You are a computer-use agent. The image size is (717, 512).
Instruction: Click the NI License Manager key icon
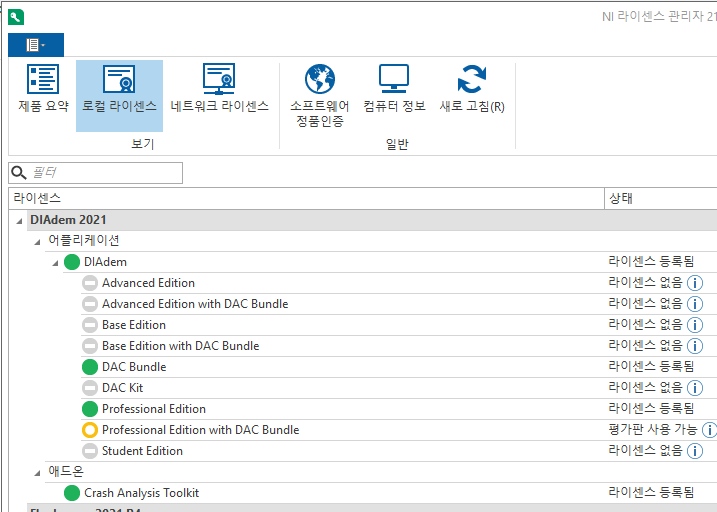(16, 17)
